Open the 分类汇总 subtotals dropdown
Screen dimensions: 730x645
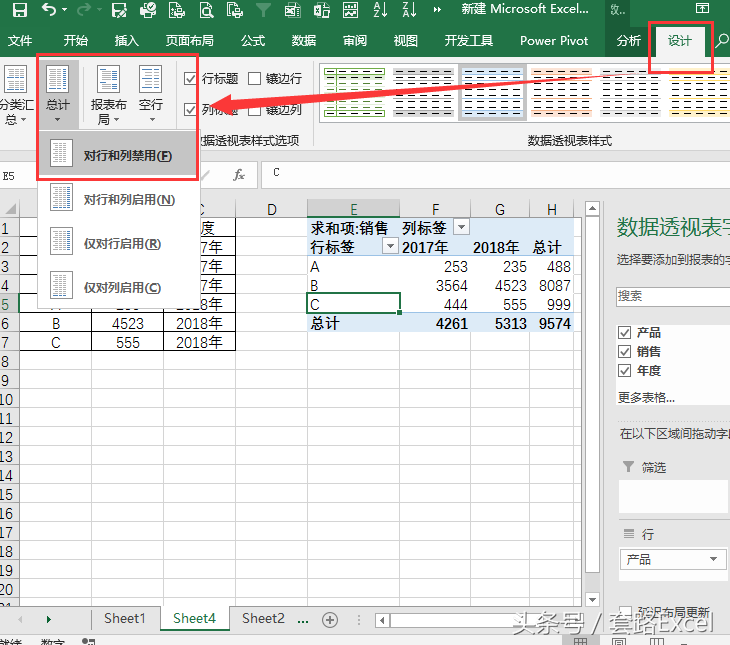tap(15, 95)
